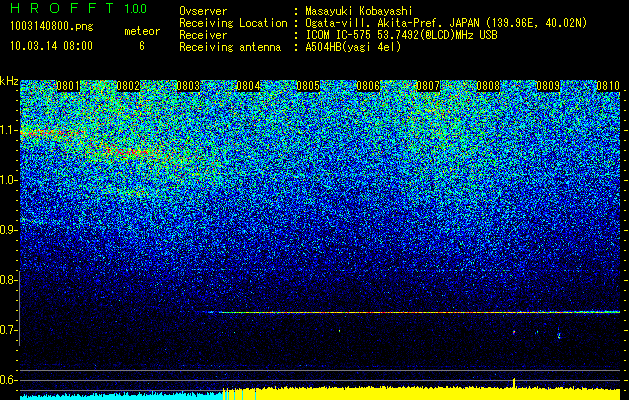Screen dimensions: 629x400
Task: Click the 0808 time marker
Action: [x=488, y=86]
